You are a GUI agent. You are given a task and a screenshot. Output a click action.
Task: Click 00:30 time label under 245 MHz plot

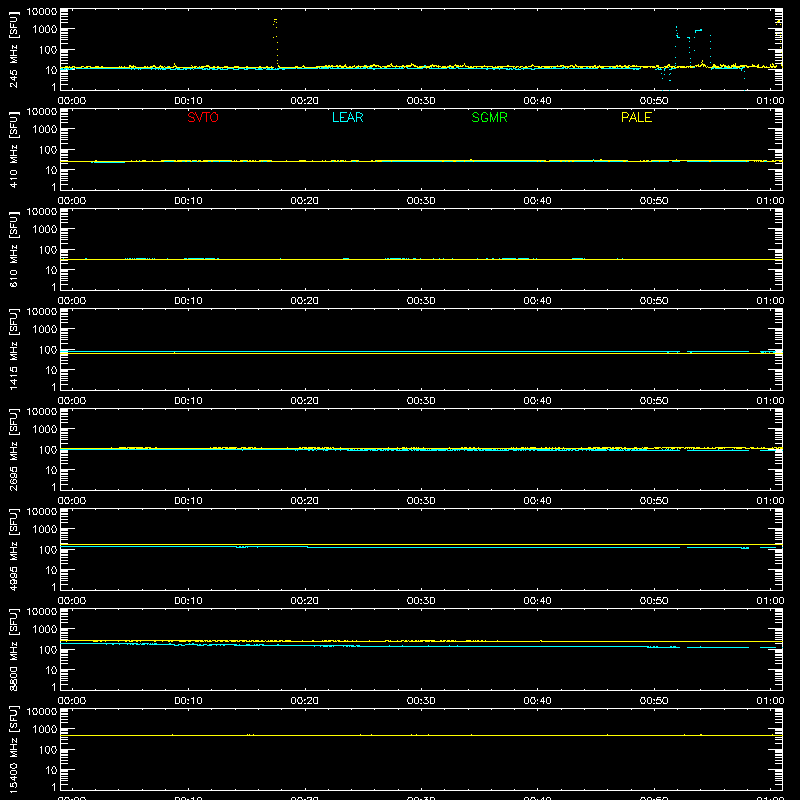(x=421, y=101)
